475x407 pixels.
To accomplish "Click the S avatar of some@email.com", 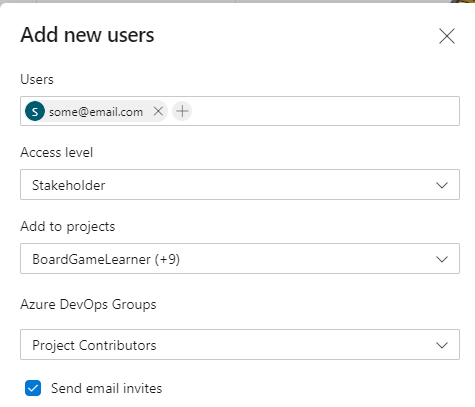I will [35, 111].
